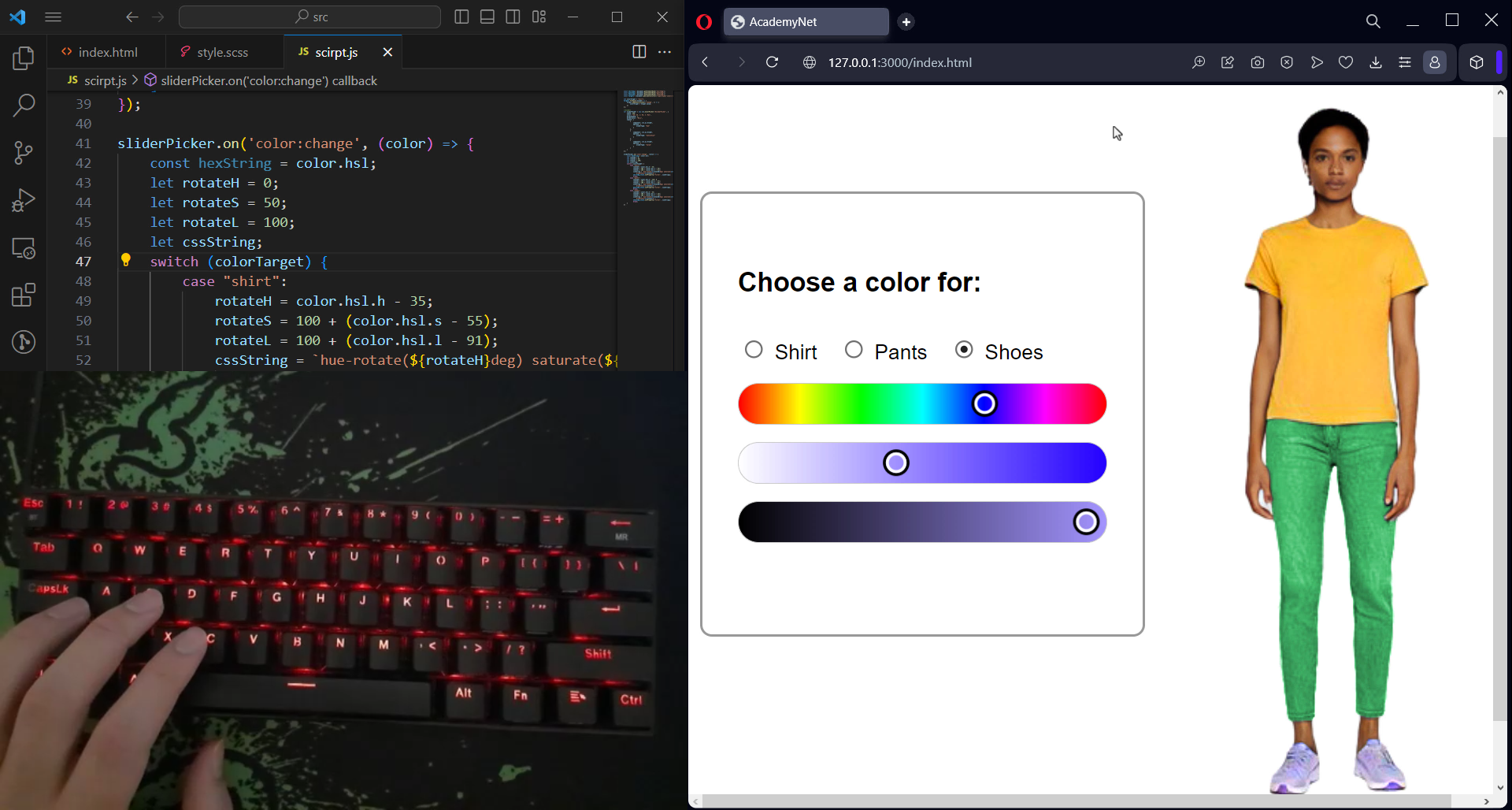Open the Search view in VS Code
The image size is (1512, 810).
24,105
